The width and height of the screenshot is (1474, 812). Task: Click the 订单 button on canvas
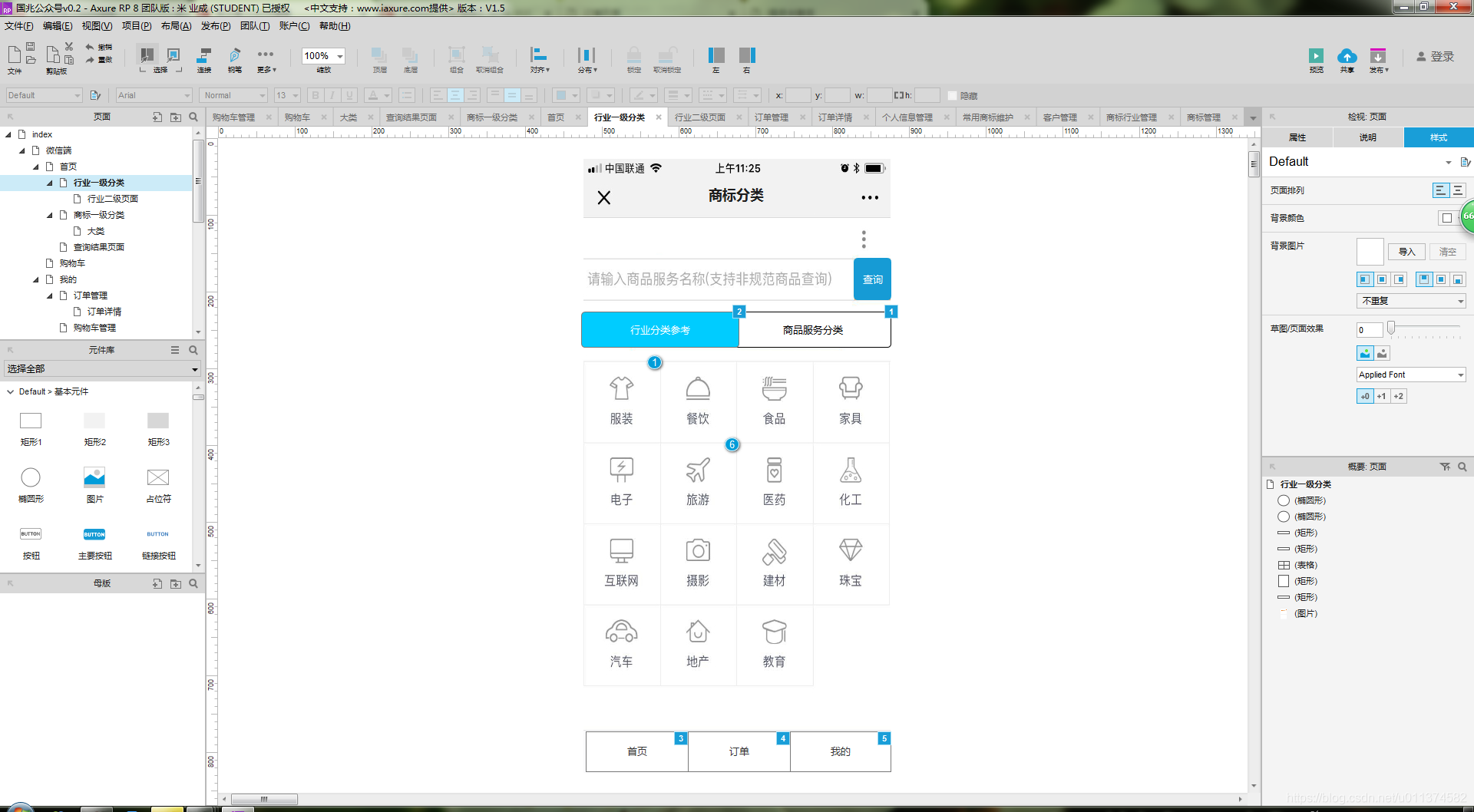[x=739, y=751]
